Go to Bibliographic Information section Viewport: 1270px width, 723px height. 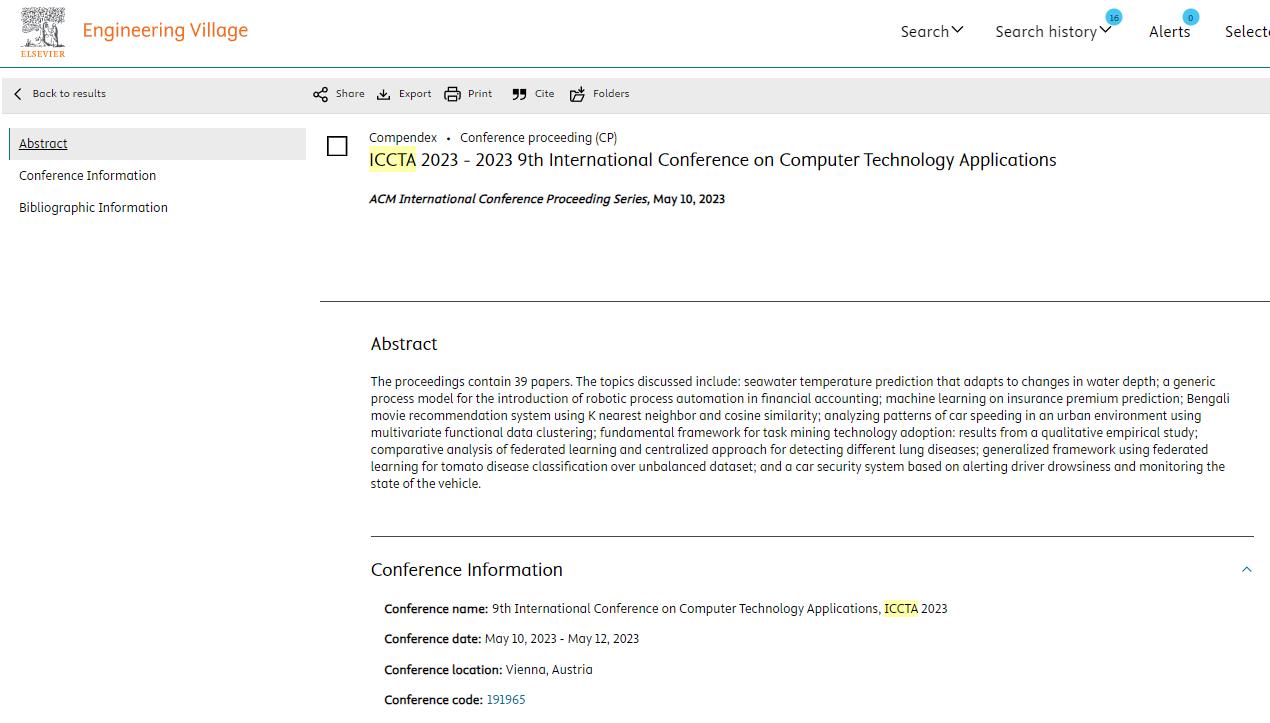93,208
